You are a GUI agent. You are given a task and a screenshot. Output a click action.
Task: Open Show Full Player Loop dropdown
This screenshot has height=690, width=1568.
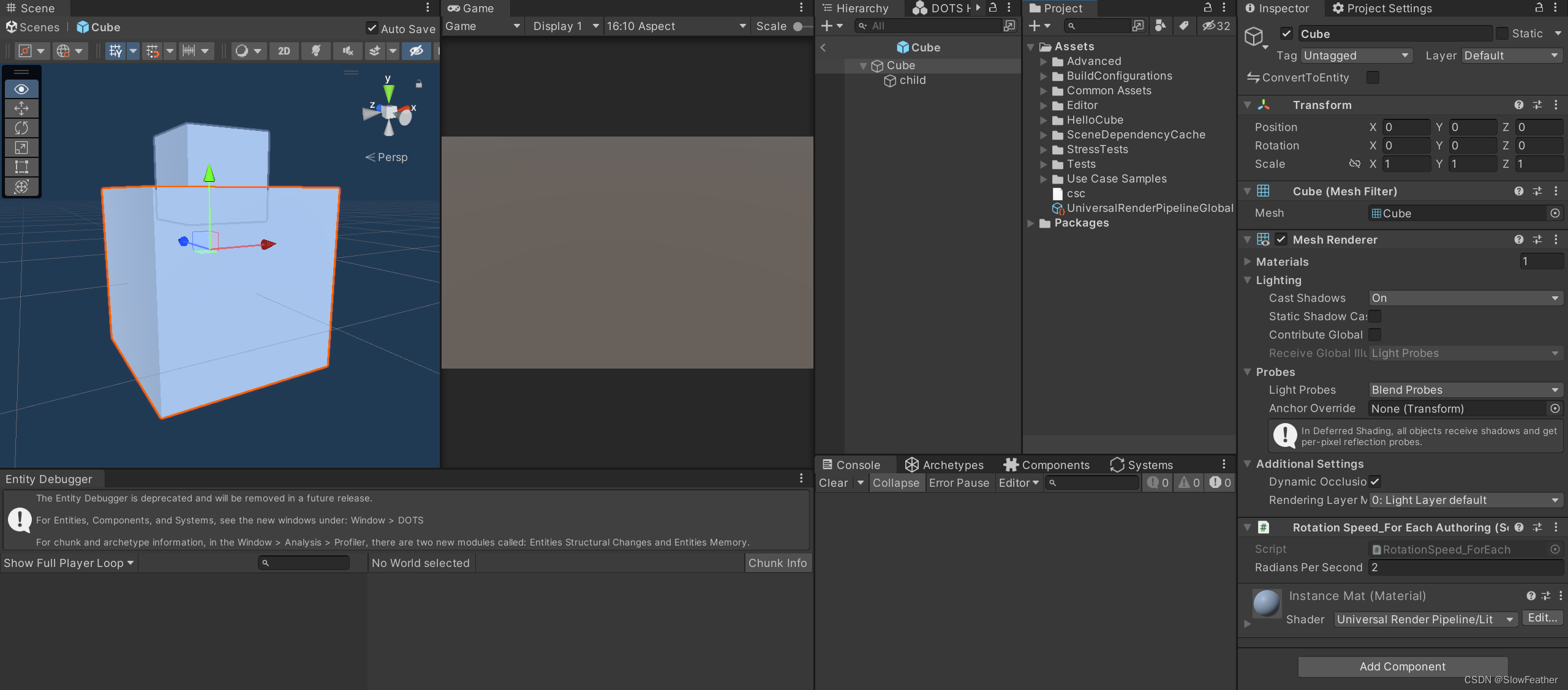69,563
